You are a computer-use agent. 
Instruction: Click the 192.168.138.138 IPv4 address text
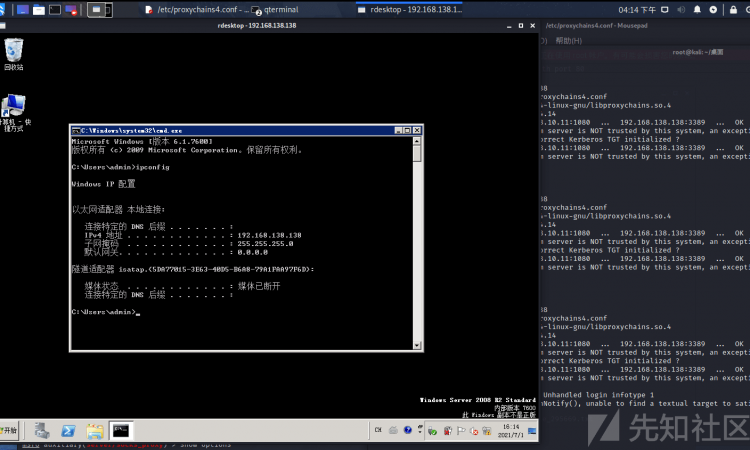269,235
